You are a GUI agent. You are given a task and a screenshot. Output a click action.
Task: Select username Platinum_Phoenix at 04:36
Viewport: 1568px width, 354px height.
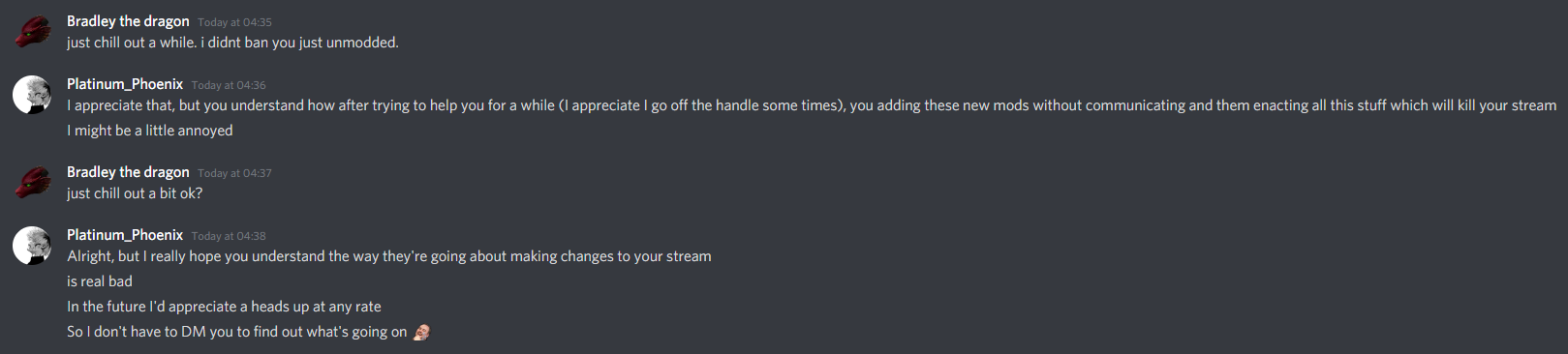(x=125, y=84)
